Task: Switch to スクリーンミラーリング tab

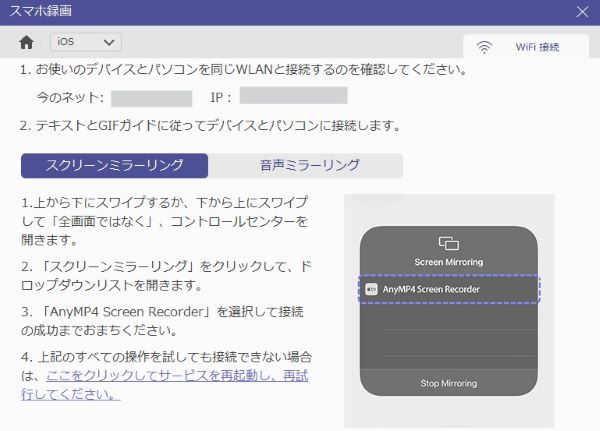Action: tap(114, 166)
